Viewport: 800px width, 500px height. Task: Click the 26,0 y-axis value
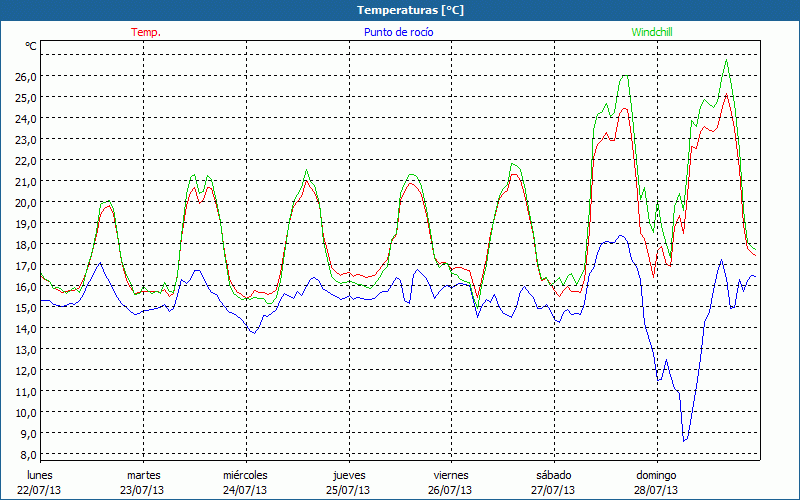pyautogui.click(x=26, y=76)
